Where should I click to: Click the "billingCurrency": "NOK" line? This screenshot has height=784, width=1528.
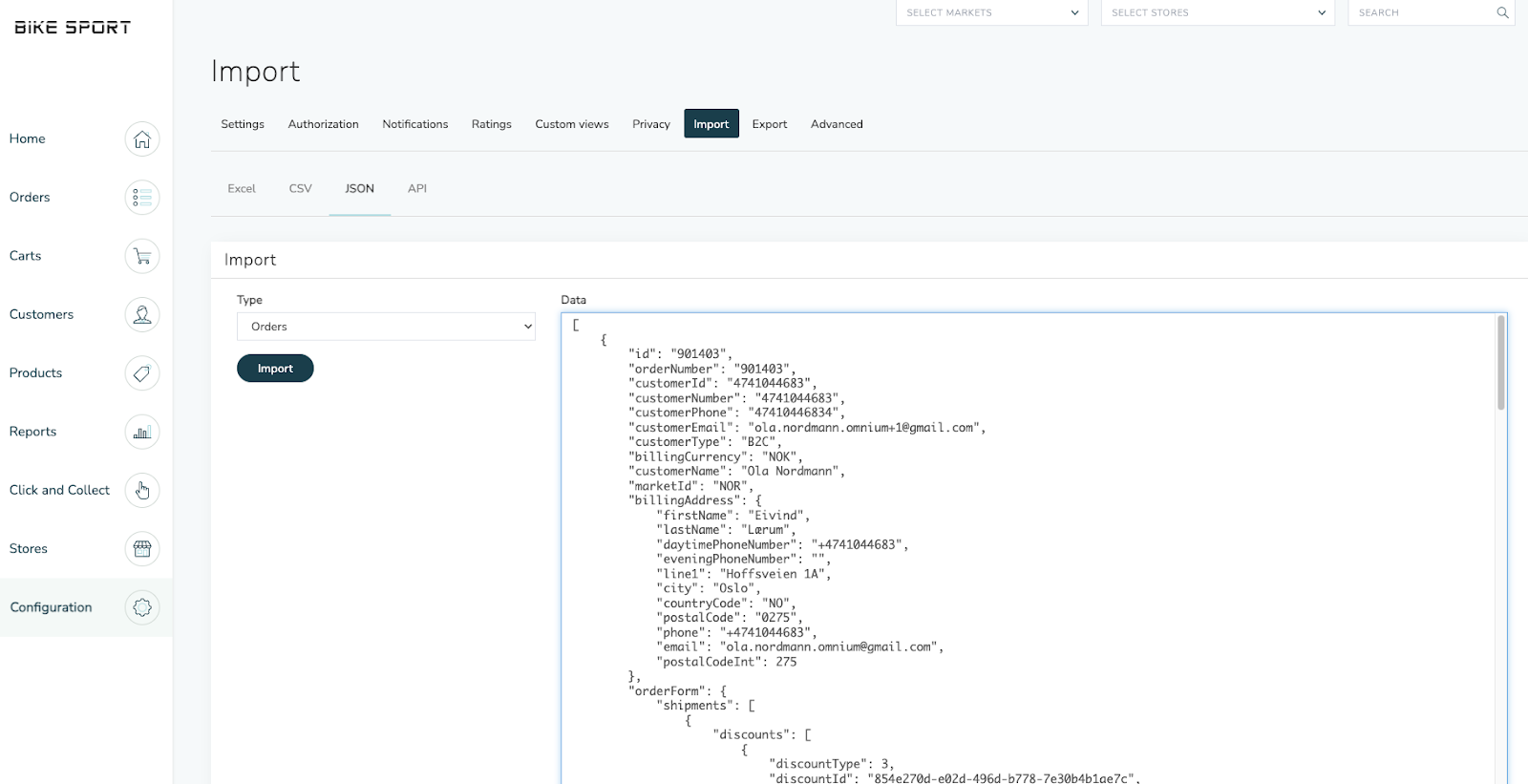point(715,456)
